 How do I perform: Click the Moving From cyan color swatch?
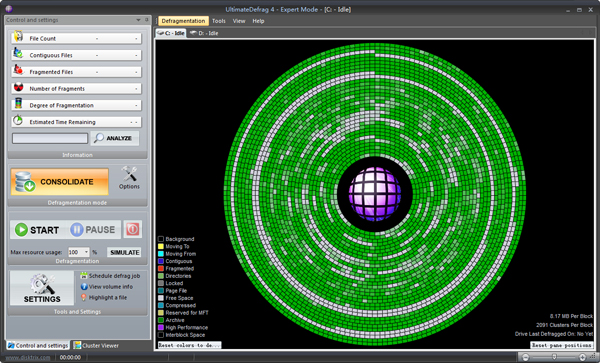pyautogui.click(x=161, y=254)
